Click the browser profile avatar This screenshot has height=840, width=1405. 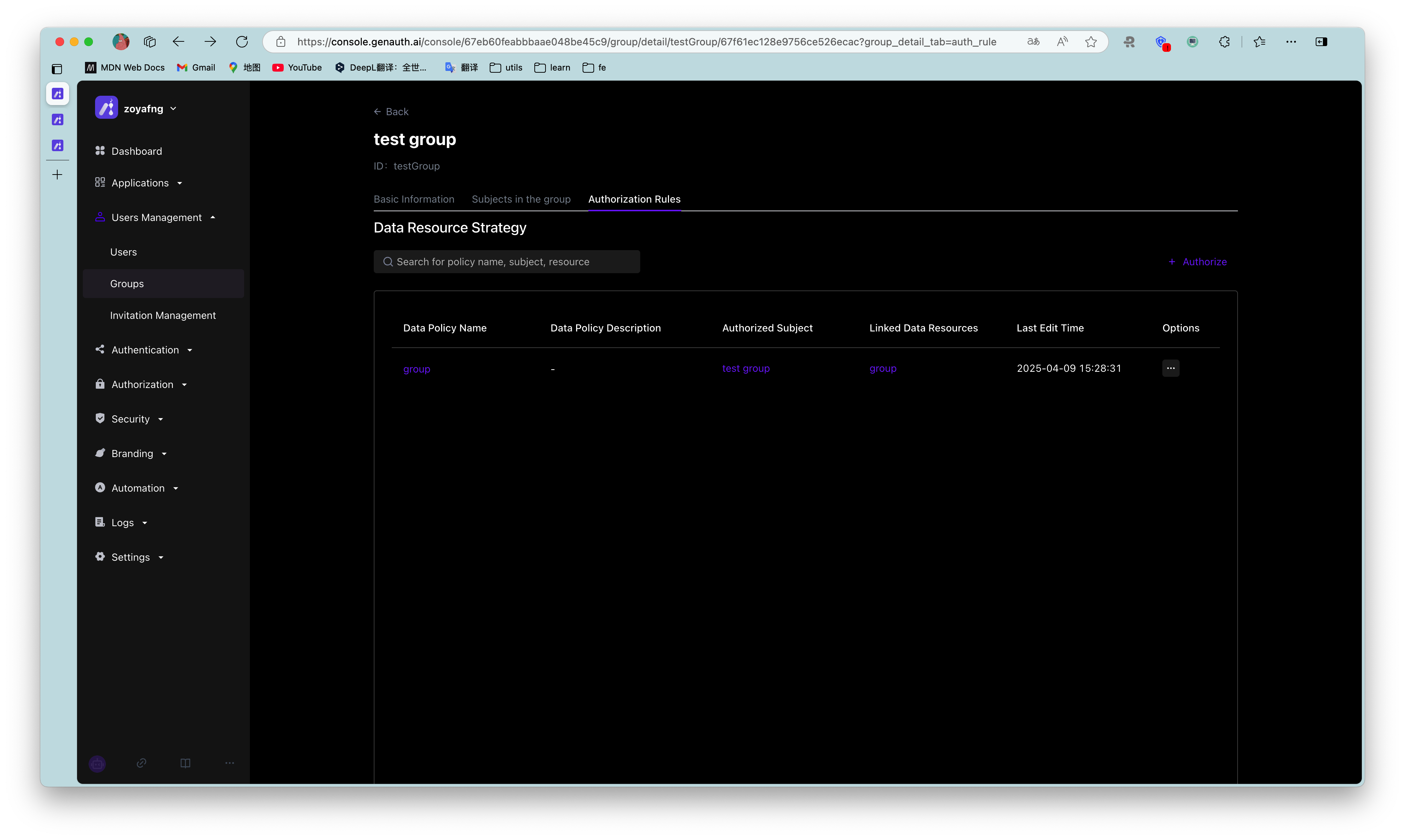coord(121,41)
